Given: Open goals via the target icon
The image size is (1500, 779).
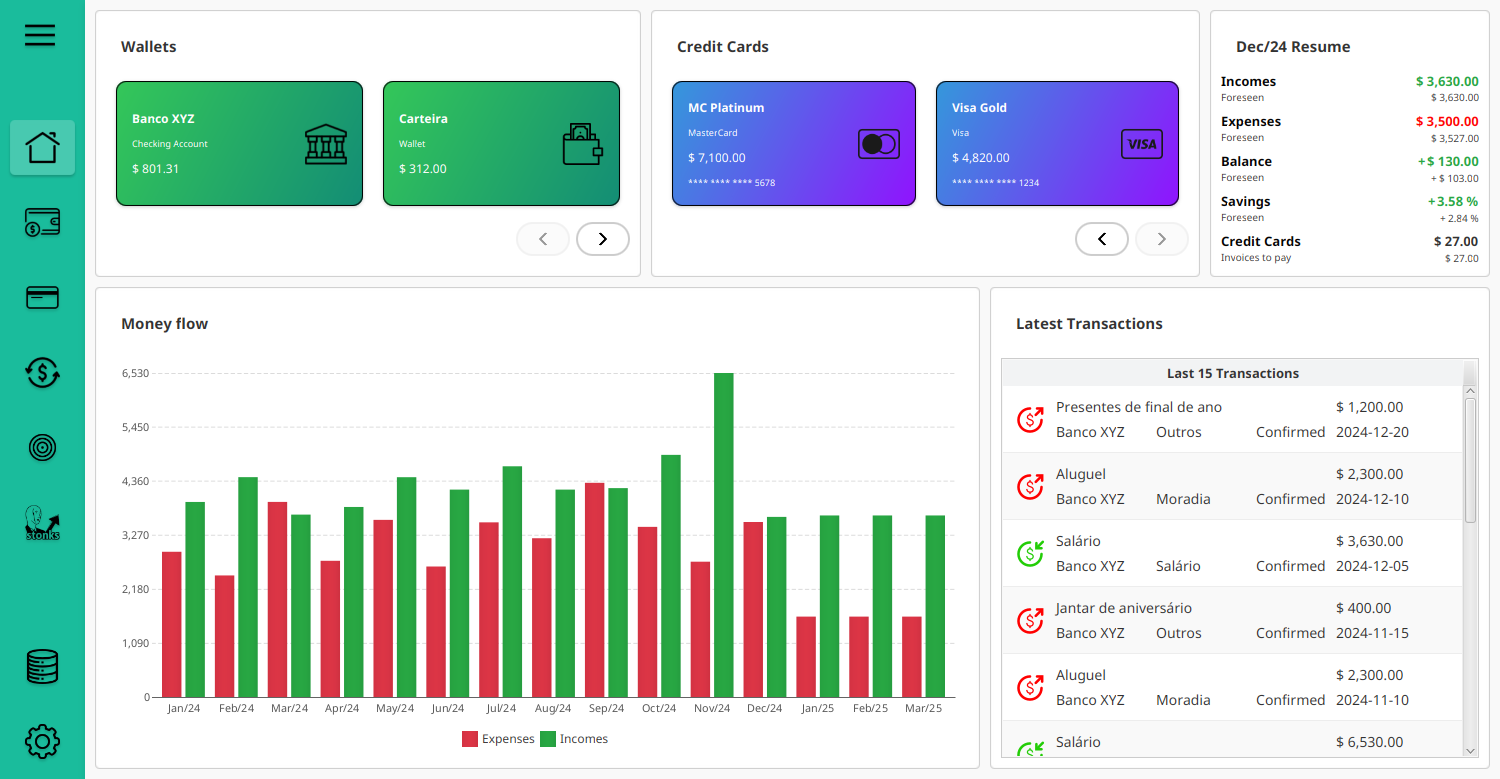Looking at the screenshot, I should (x=42, y=447).
